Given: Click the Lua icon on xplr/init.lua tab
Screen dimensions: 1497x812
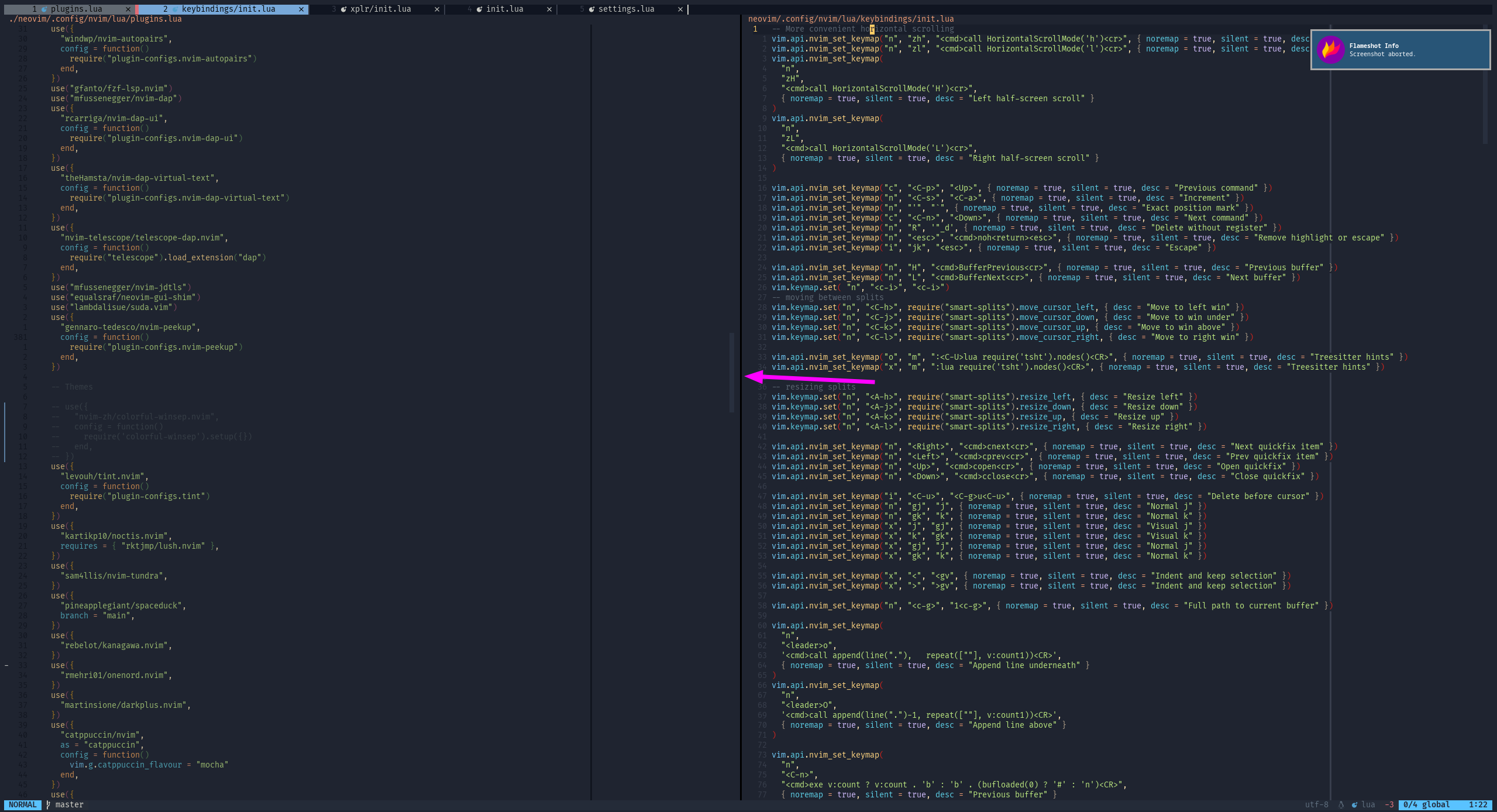Looking at the screenshot, I should (x=344, y=9).
